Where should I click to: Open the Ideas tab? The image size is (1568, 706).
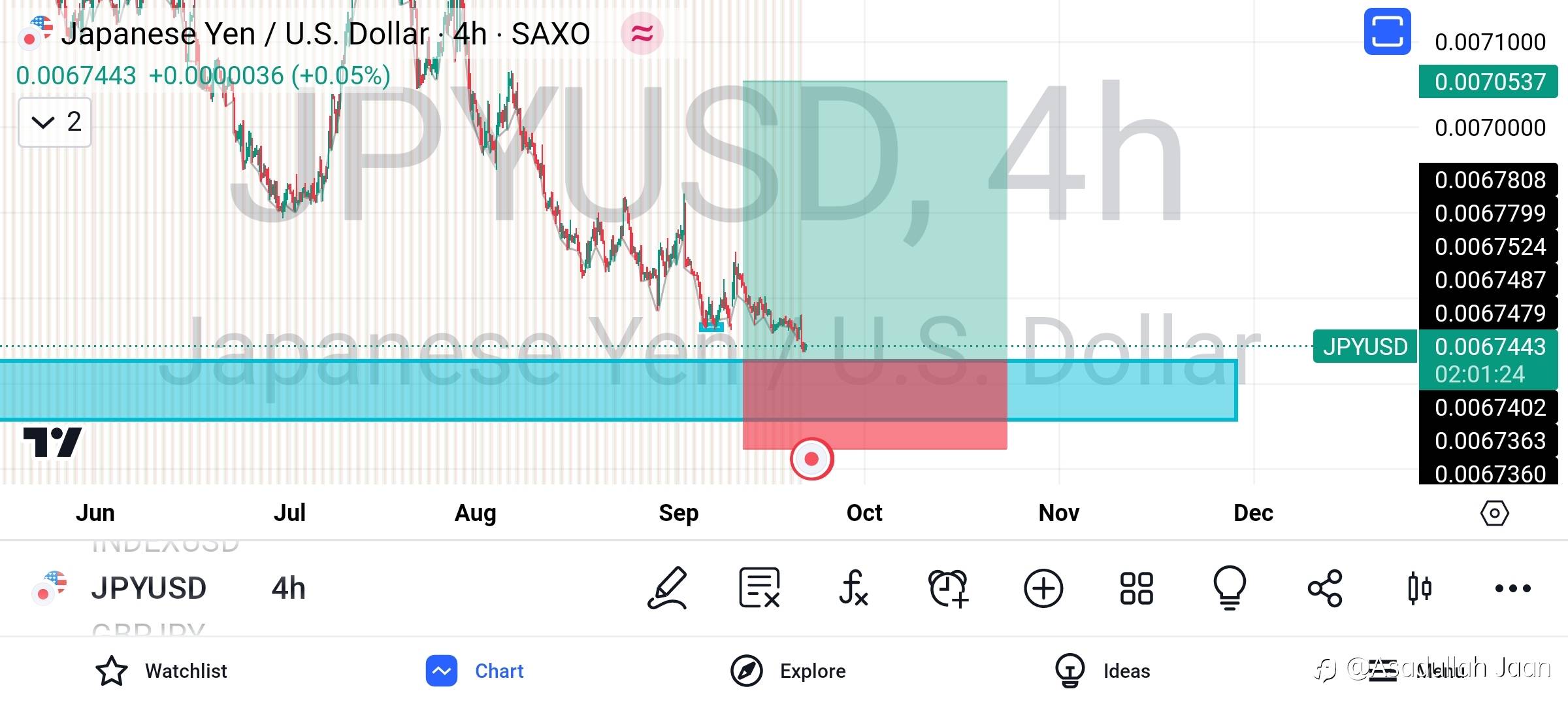1102,671
